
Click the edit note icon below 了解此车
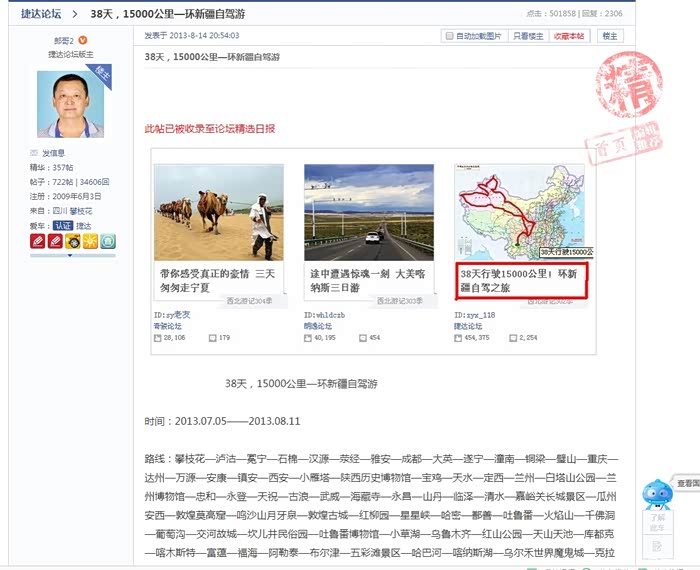pyautogui.click(x=657, y=545)
